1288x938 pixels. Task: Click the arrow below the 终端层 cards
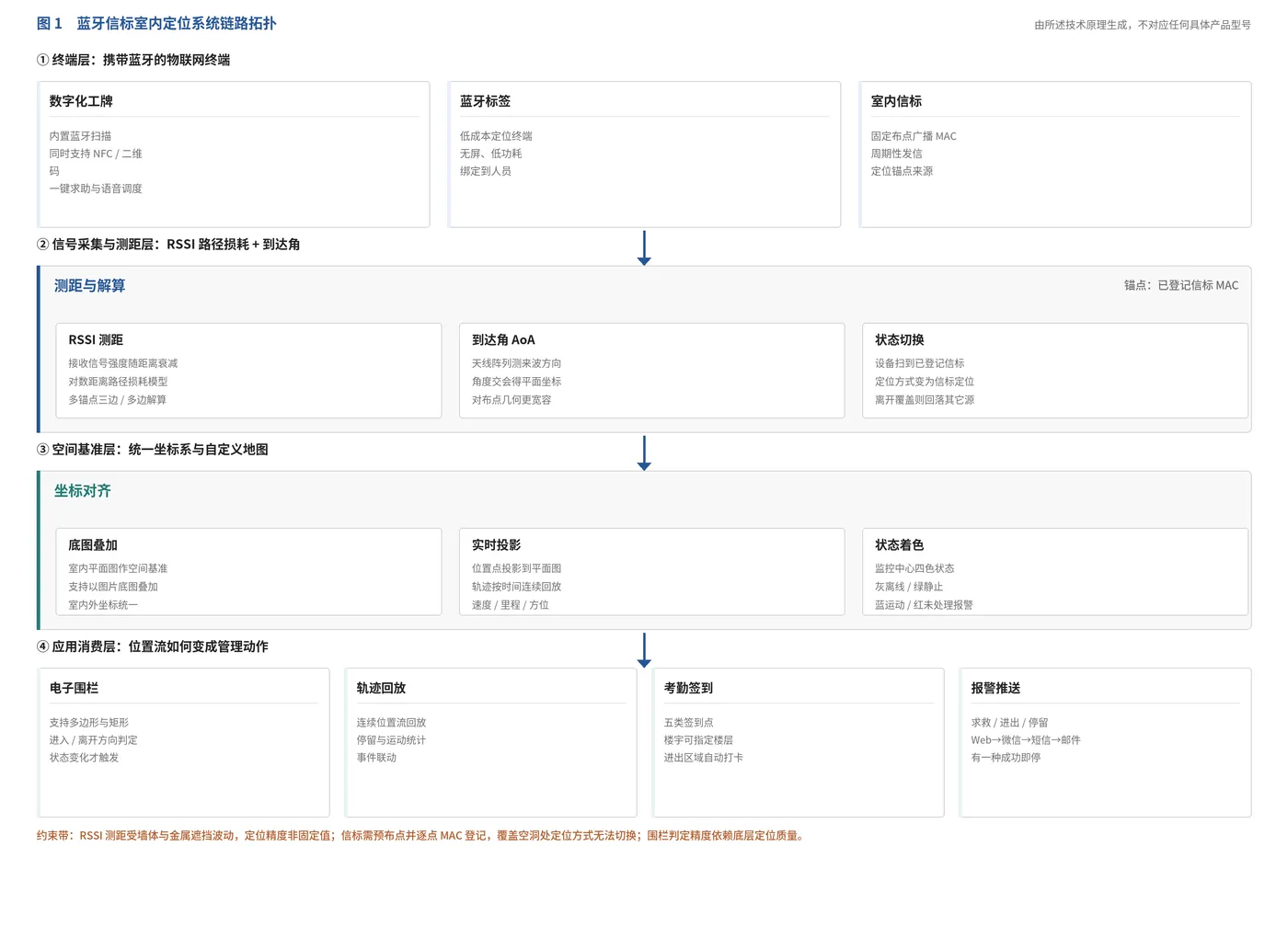644,248
